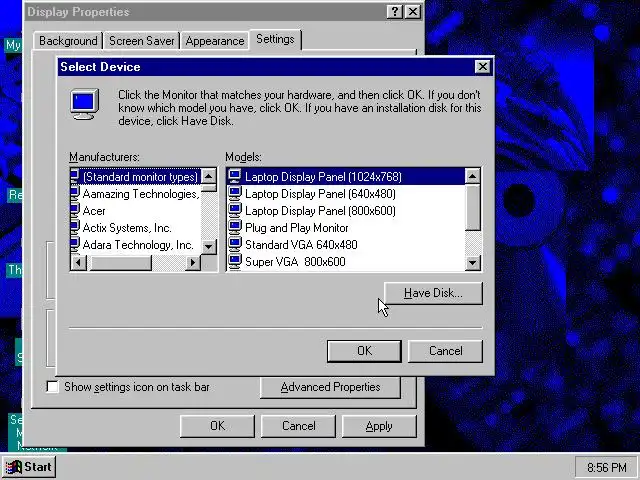The image size is (640, 480).
Task: Click Models list scroll up arrow
Action: click(x=473, y=176)
